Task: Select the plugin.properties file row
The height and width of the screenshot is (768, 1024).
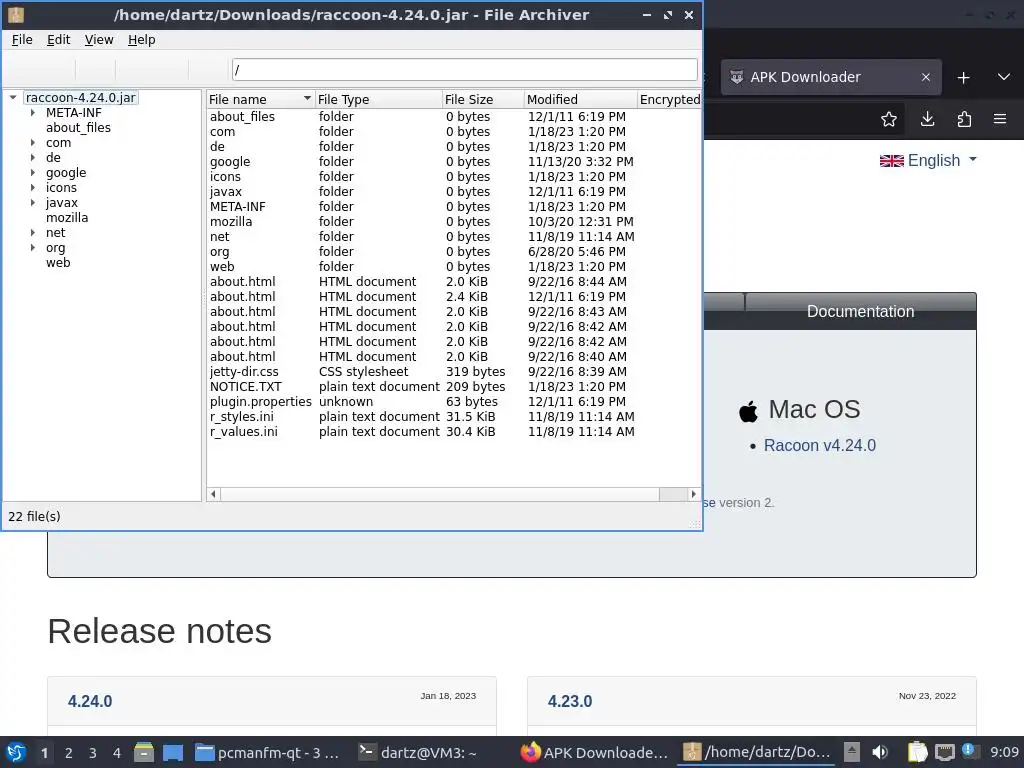Action: [x=454, y=402]
